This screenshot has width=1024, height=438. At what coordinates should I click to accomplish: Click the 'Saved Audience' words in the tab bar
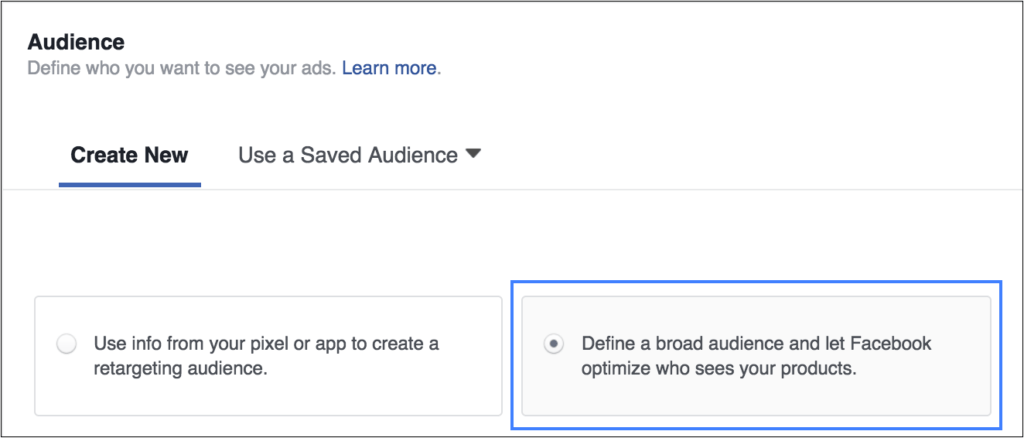[x=379, y=155]
